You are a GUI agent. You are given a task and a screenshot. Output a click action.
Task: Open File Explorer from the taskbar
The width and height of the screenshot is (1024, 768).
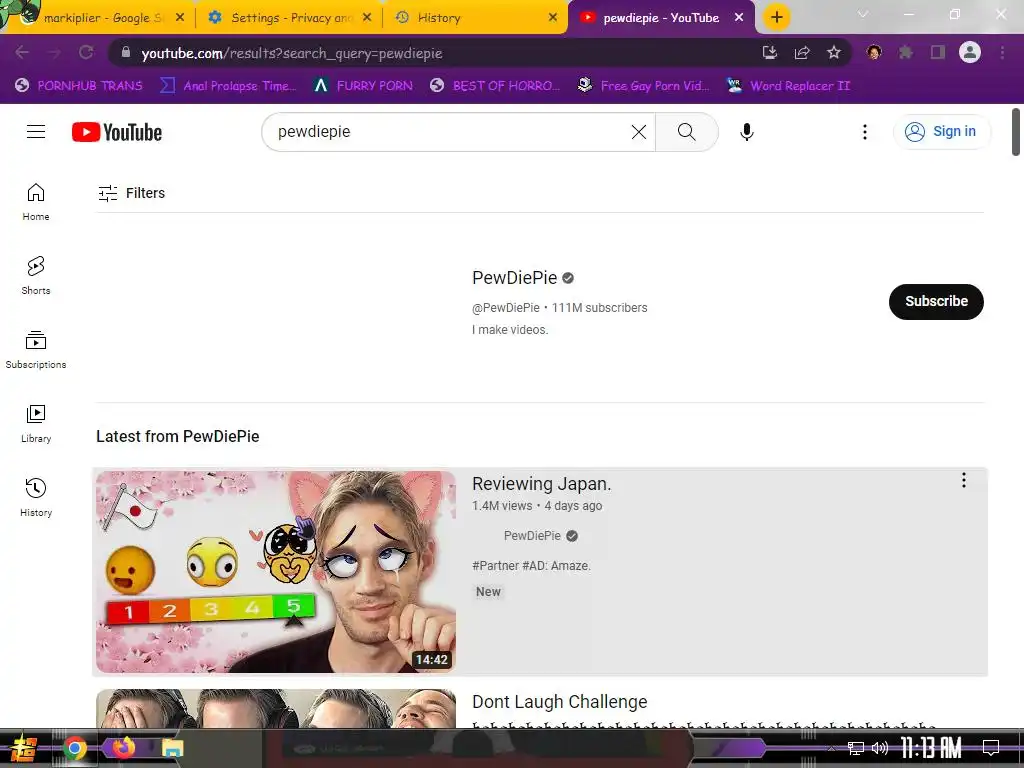(172, 748)
